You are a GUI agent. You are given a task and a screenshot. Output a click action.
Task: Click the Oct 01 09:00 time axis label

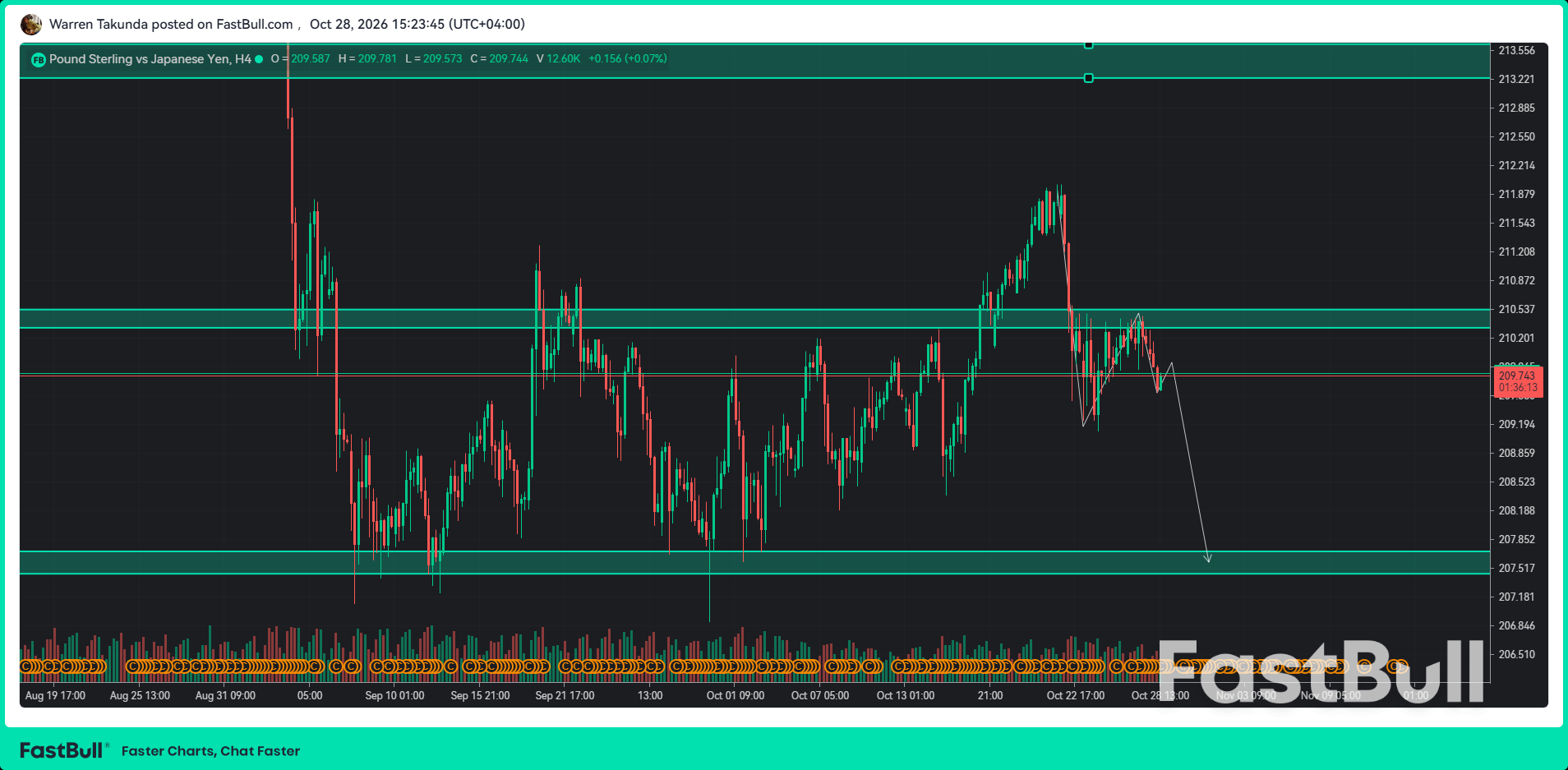coord(736,695)
